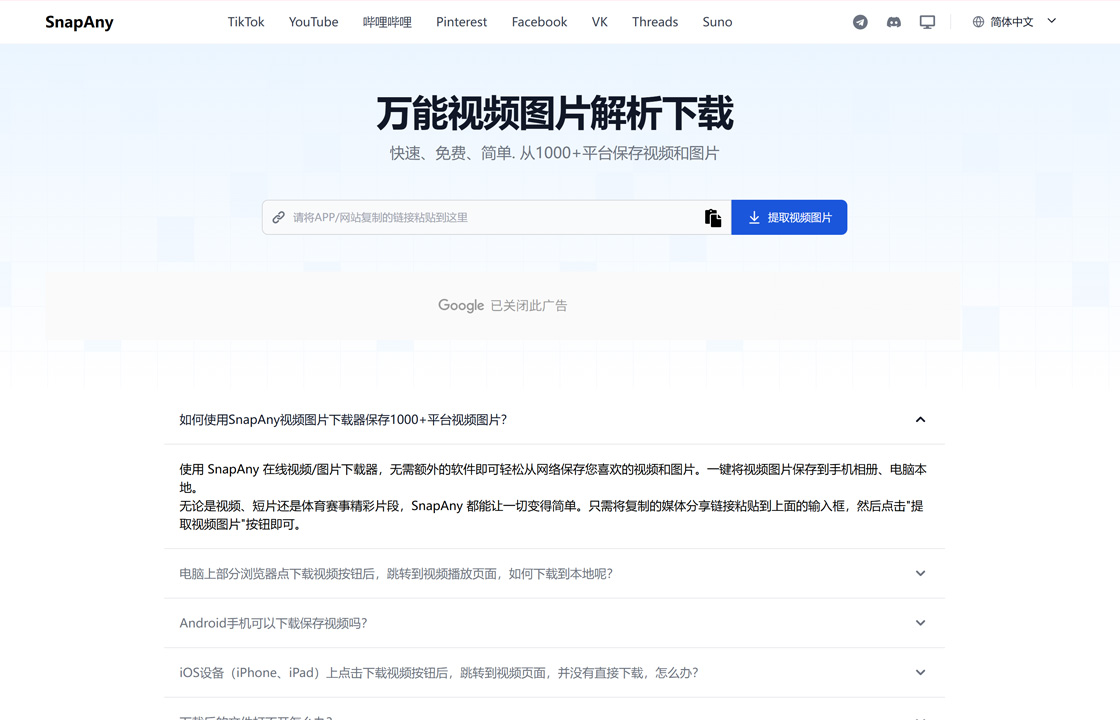Select 哔哩哔哩 in the navigation

tap(387, 22)
